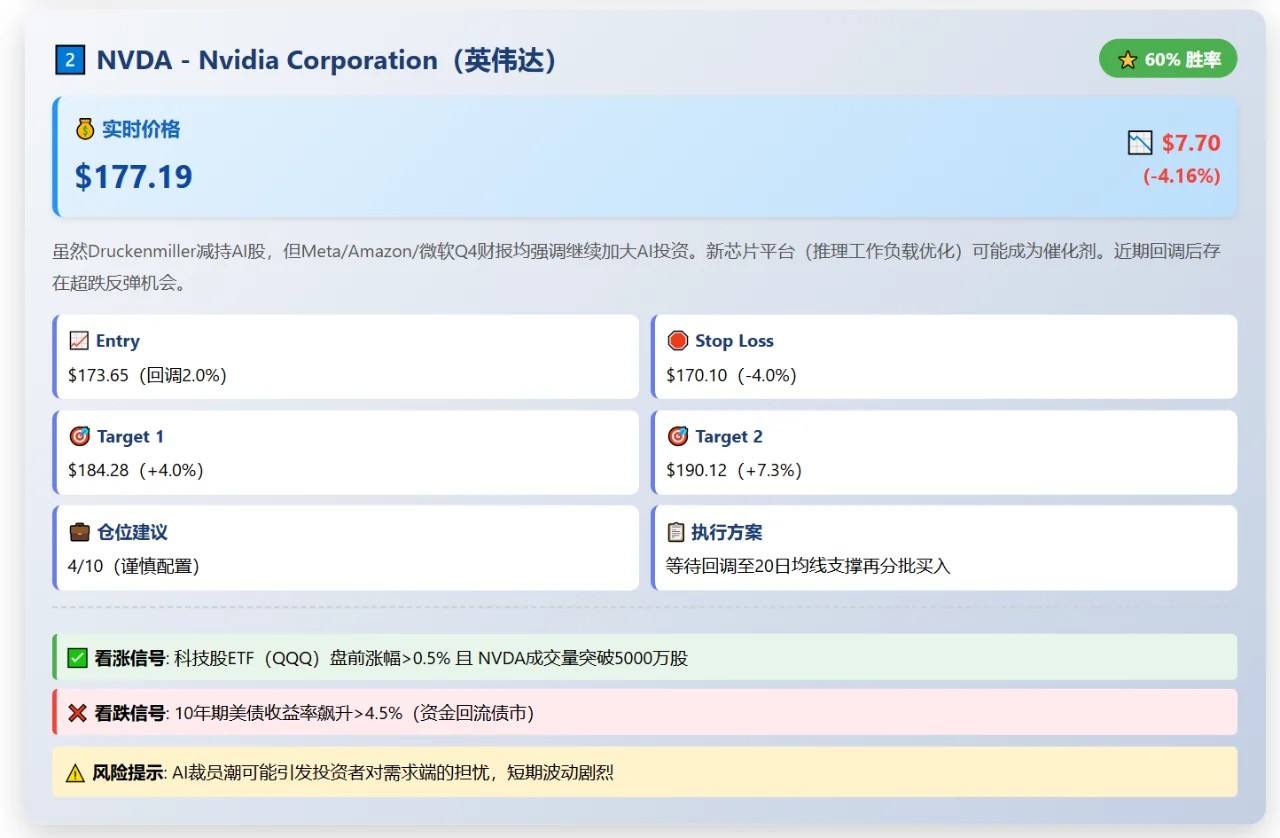Click the money bag icon beside 实时价格
The width and height of the screenshot is (1280, 838).
pos(85,129)
